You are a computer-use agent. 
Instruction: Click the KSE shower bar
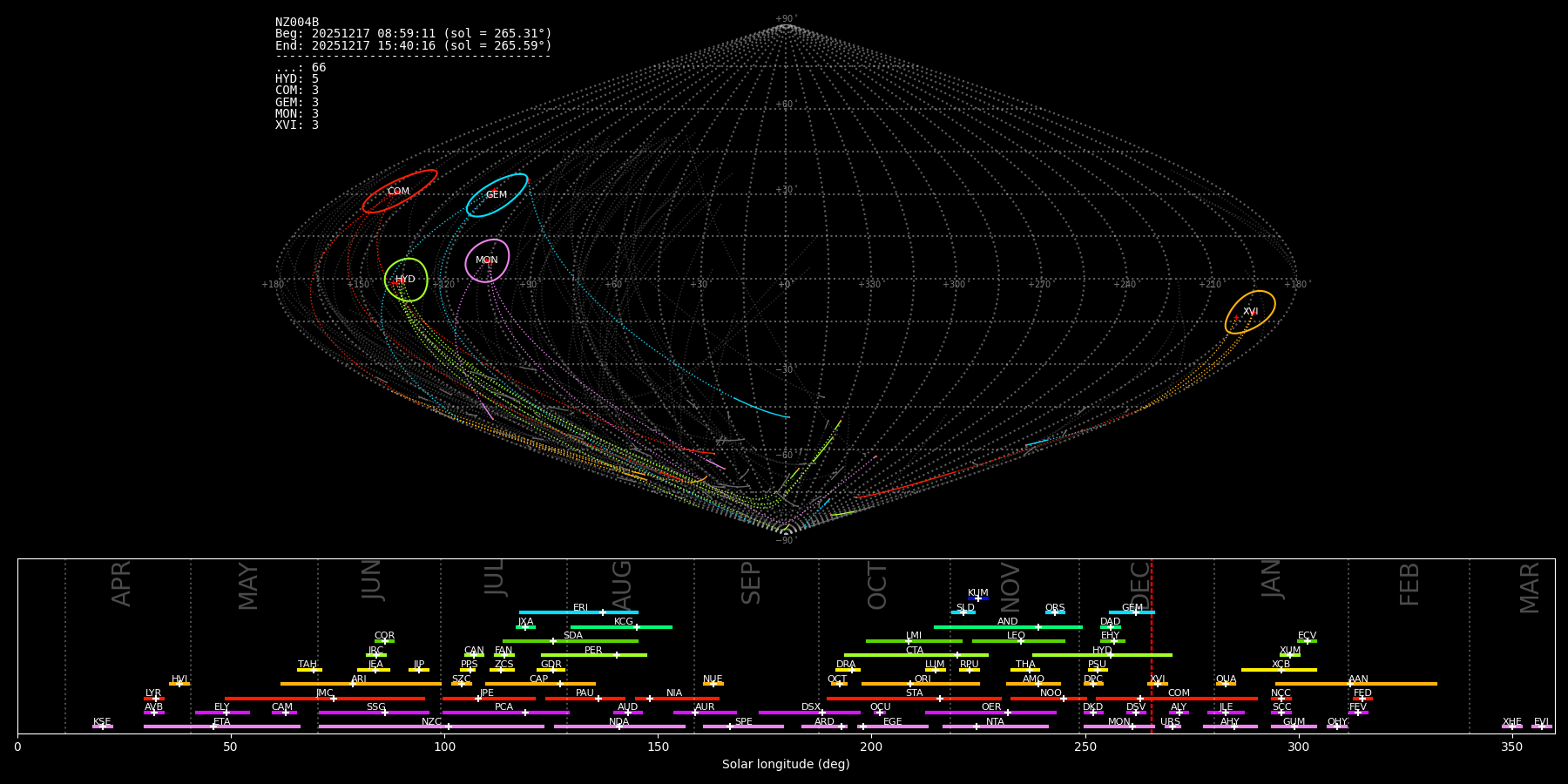click(102, 727)
